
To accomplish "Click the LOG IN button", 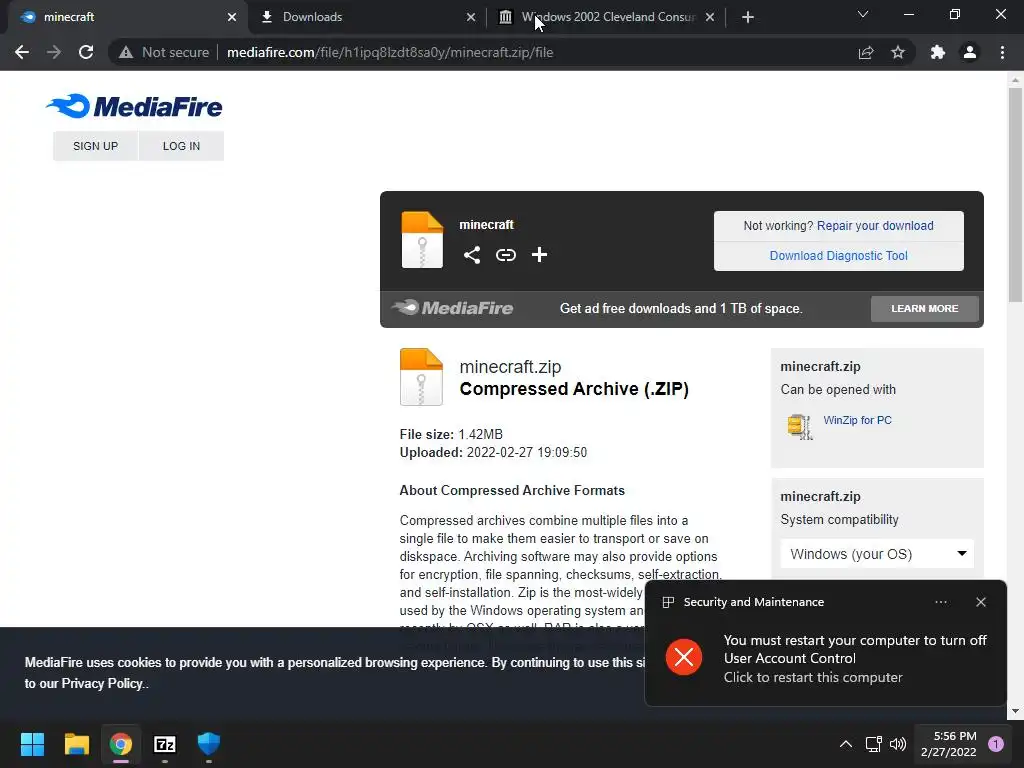I will (182, 146).
